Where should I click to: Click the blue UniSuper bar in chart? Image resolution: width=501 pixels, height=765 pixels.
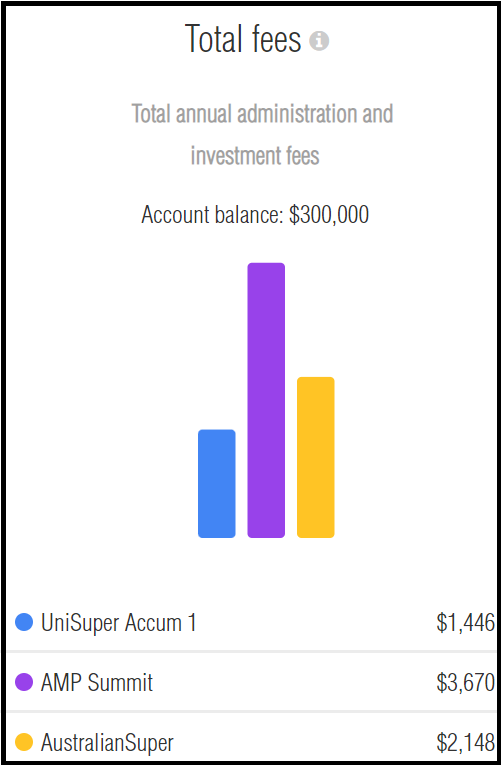pos(217,483)
